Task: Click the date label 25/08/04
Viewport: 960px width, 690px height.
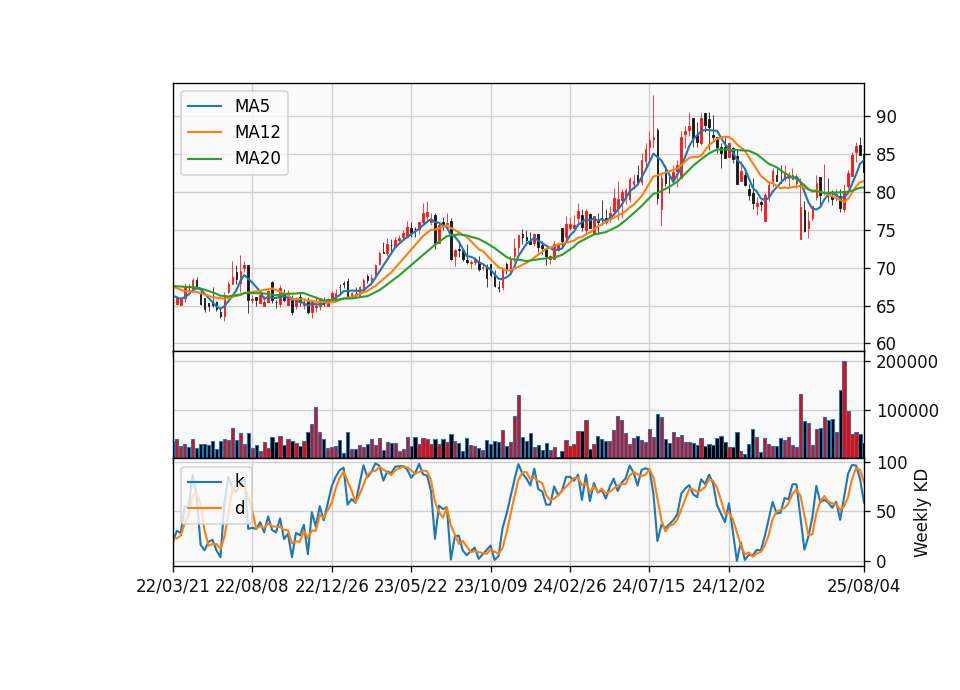Action: [x=864, y=586]
